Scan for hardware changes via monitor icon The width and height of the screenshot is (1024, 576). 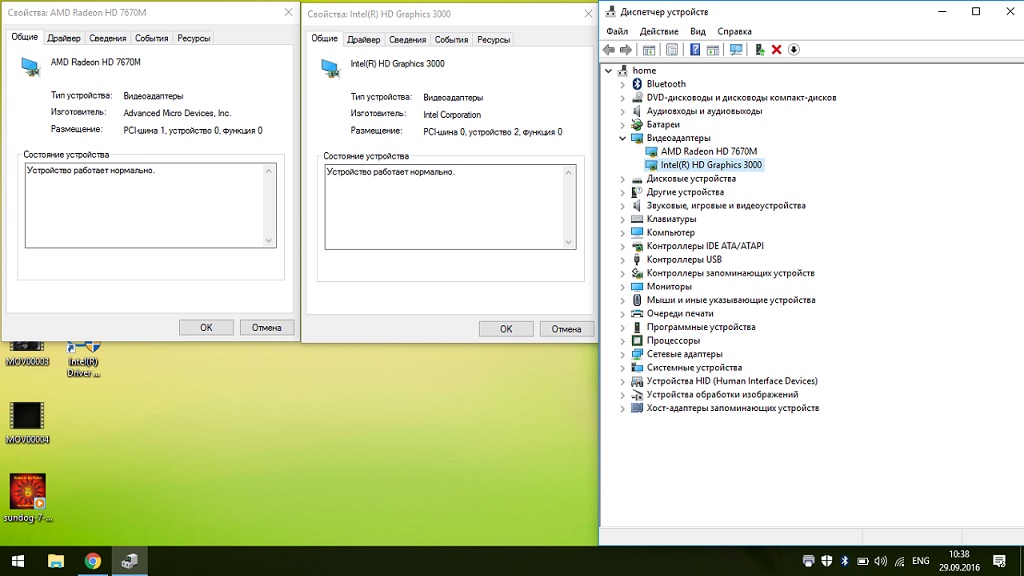click(x=736, y=50)
